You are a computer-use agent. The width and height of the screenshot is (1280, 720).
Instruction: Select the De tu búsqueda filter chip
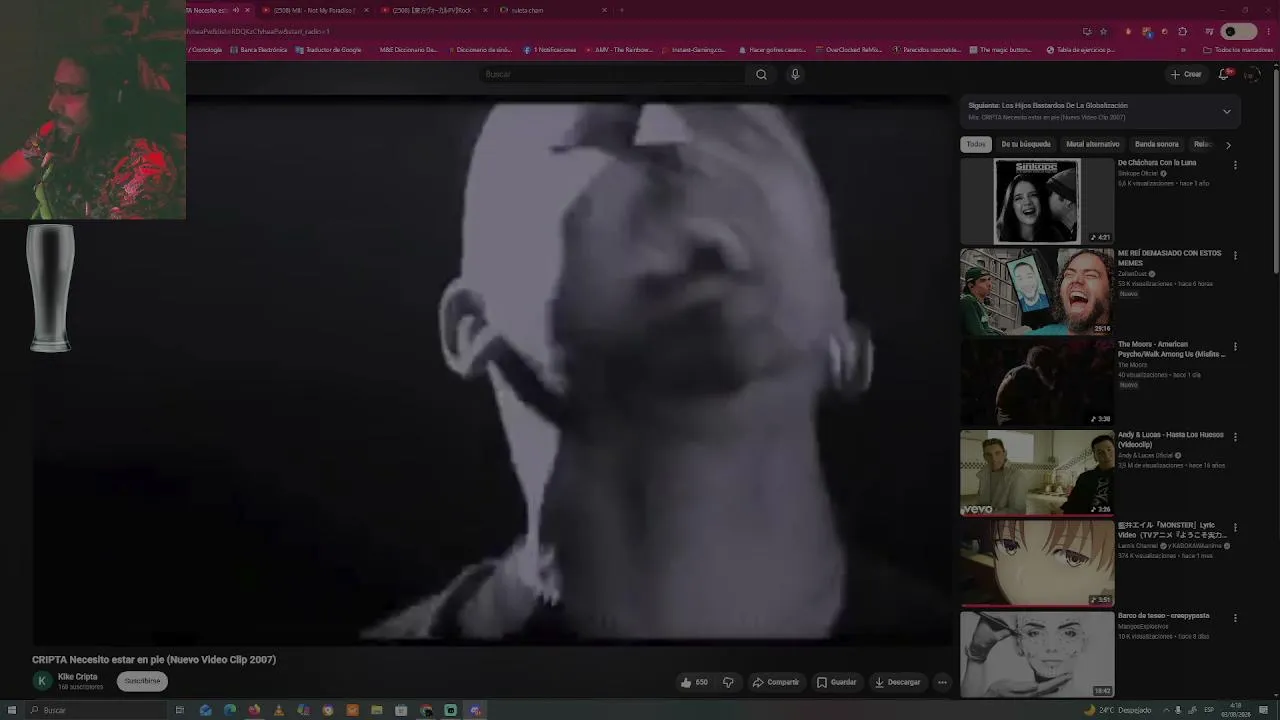tap(1026, 144)
